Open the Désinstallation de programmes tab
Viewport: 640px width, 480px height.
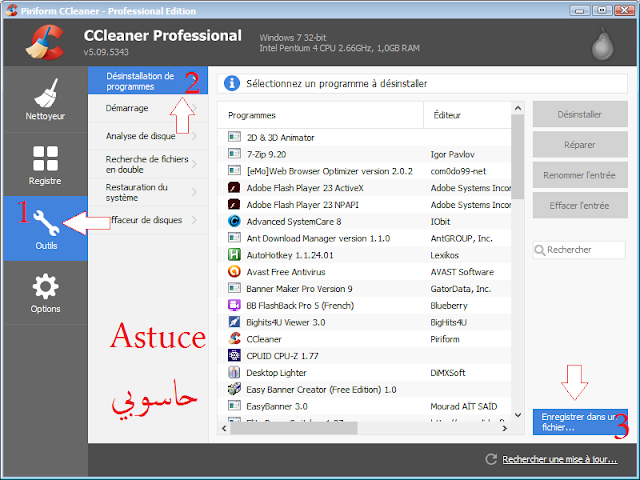click(x=148, y=81)
